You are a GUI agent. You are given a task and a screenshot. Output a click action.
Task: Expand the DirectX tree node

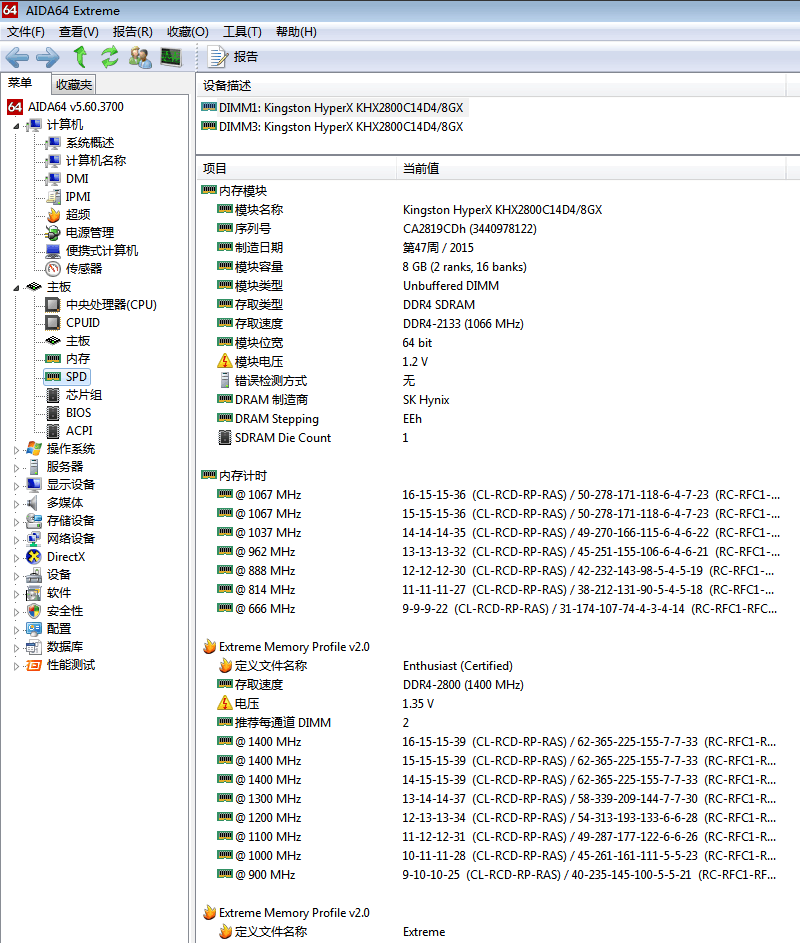(16, 558)
